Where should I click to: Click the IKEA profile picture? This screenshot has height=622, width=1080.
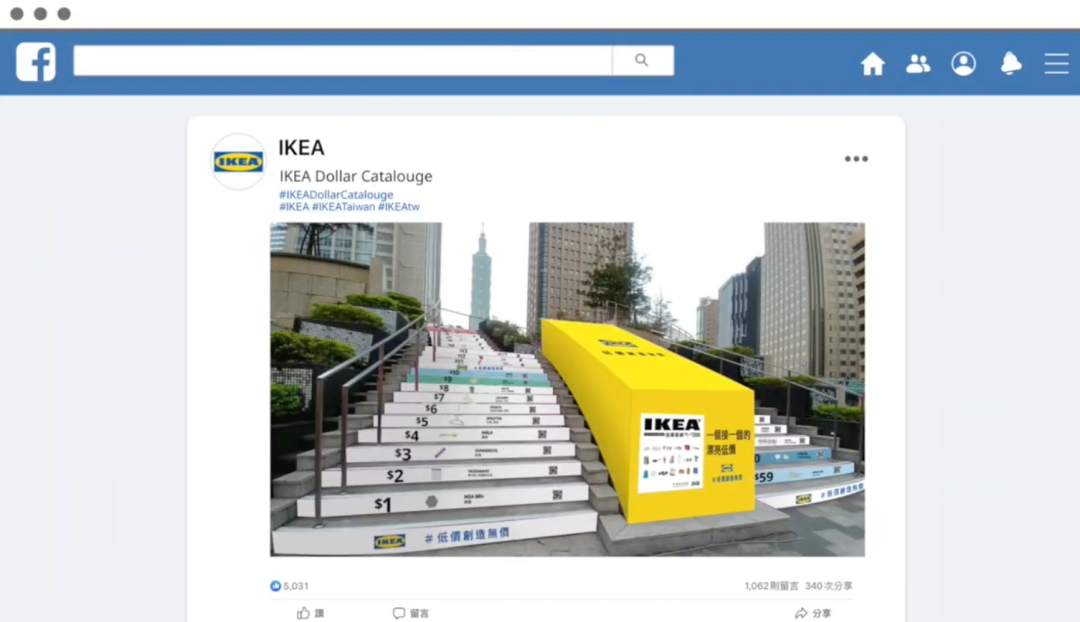point(238,162)
